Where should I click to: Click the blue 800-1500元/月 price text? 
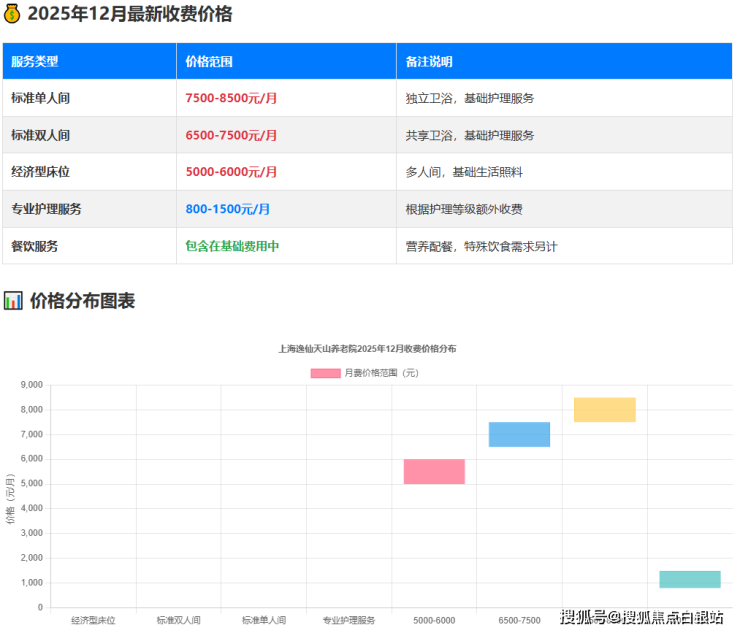coord(227,209)
